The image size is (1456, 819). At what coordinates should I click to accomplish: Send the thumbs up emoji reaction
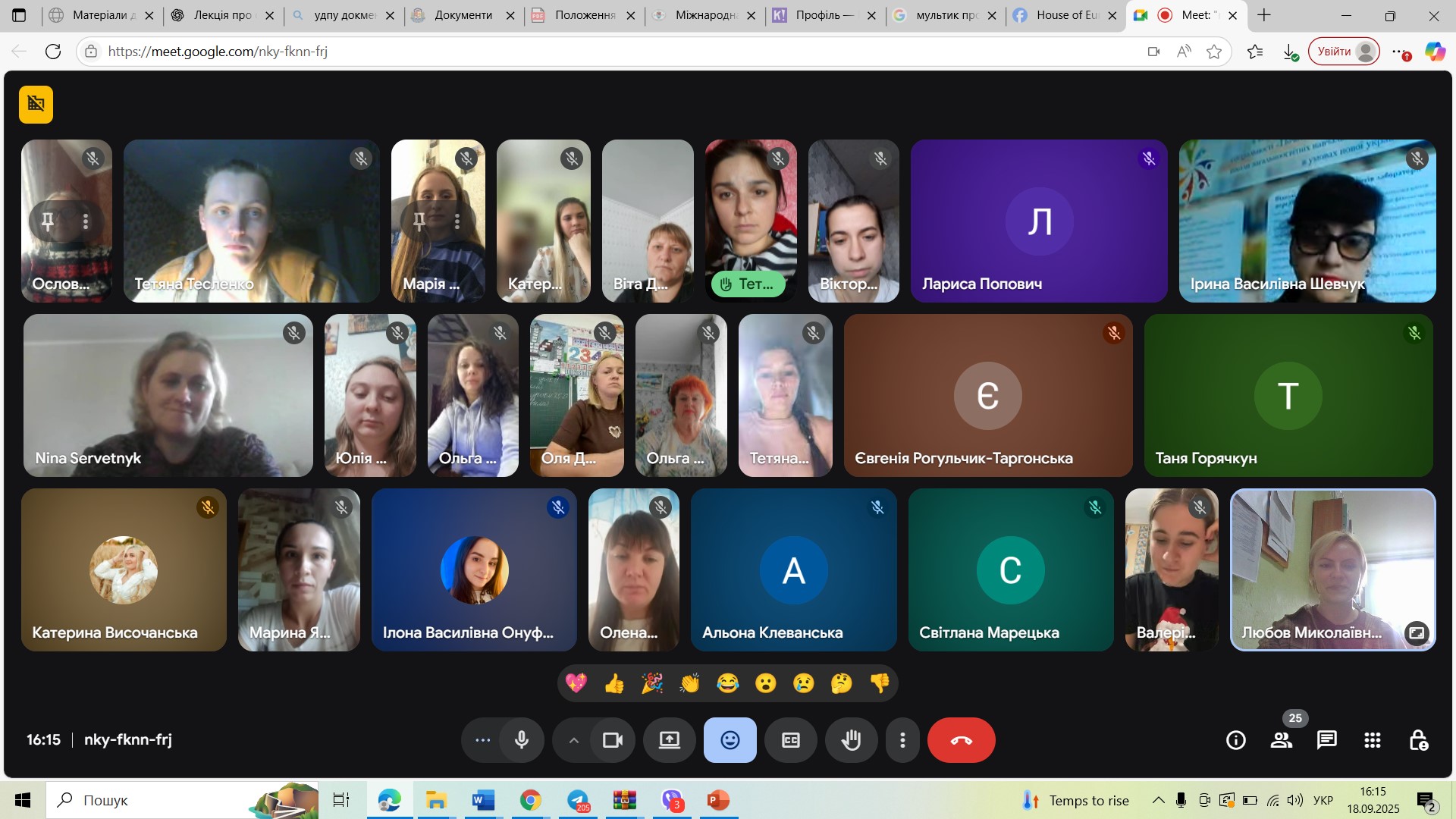613,683
